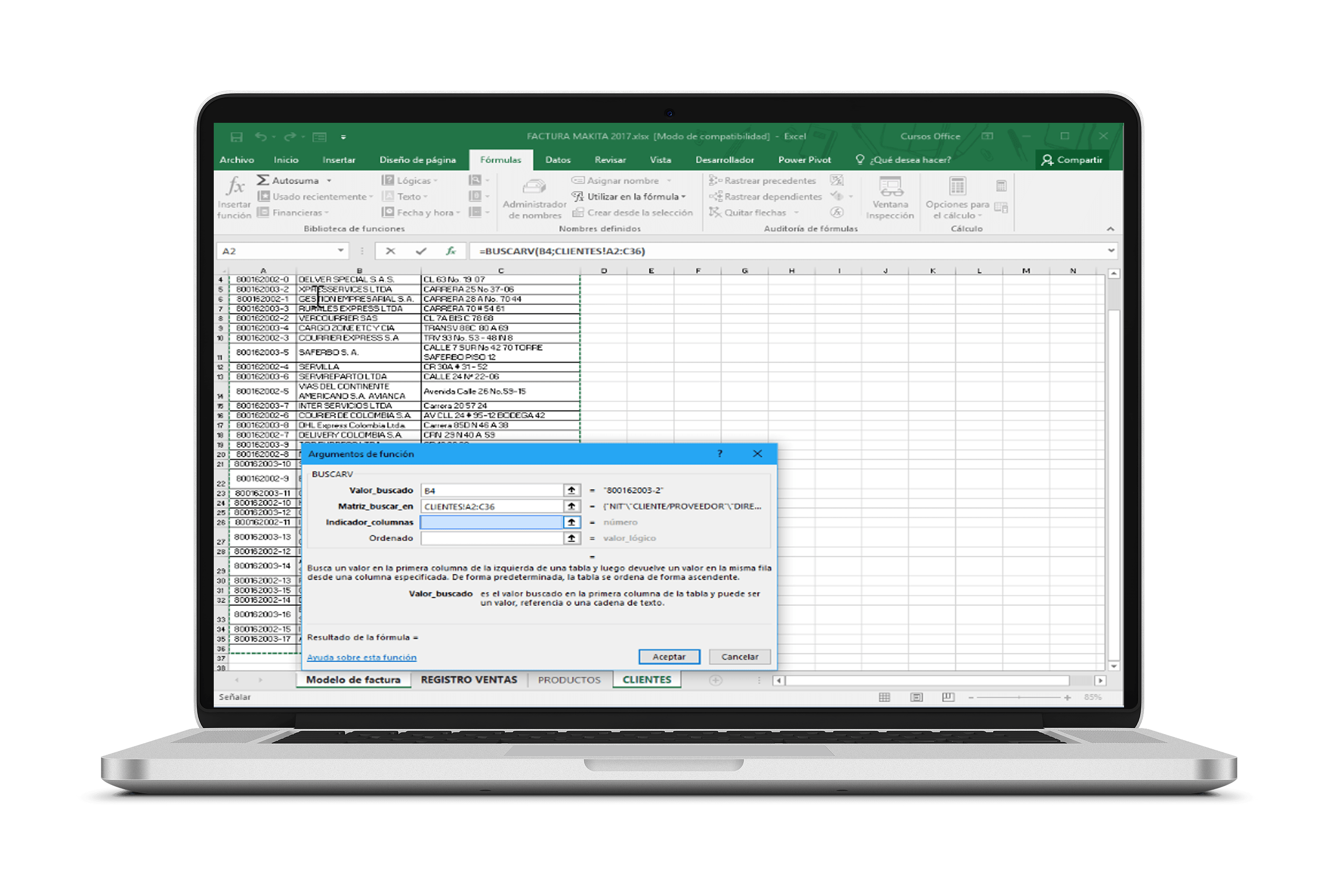The height and width of the screenshot is (896, 1333).
Task: Switch to Page Break preview in status bar
Action: point(948,697)
